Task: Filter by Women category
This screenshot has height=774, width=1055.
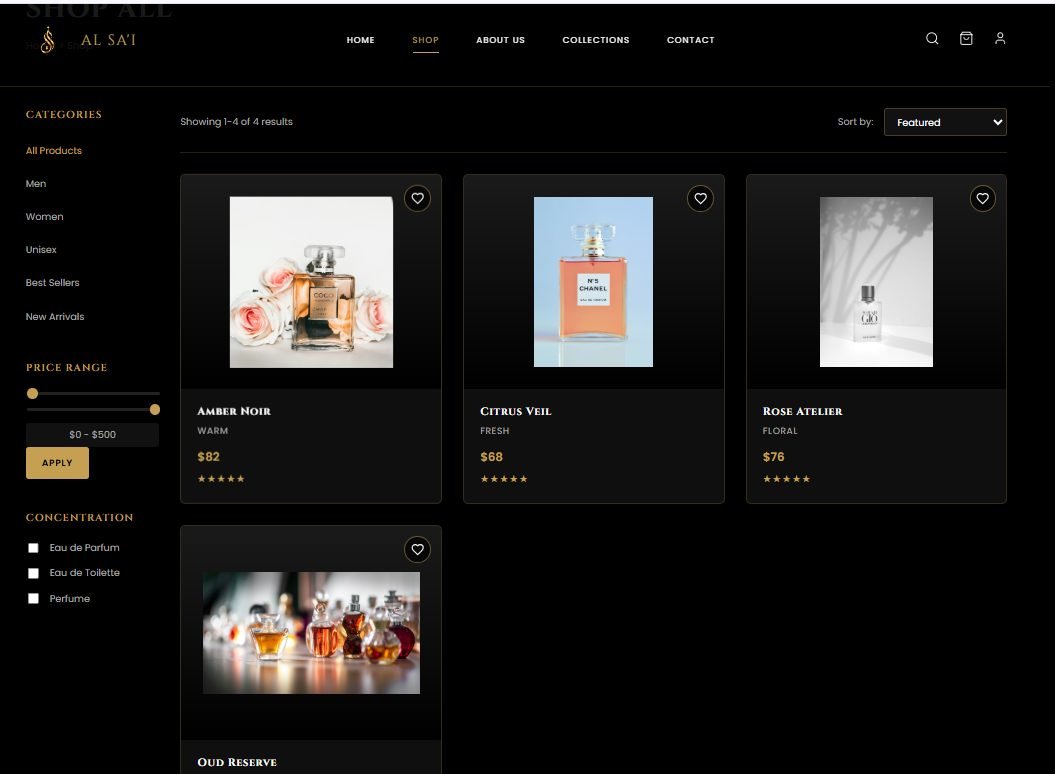Action: (x=44, y=217)
